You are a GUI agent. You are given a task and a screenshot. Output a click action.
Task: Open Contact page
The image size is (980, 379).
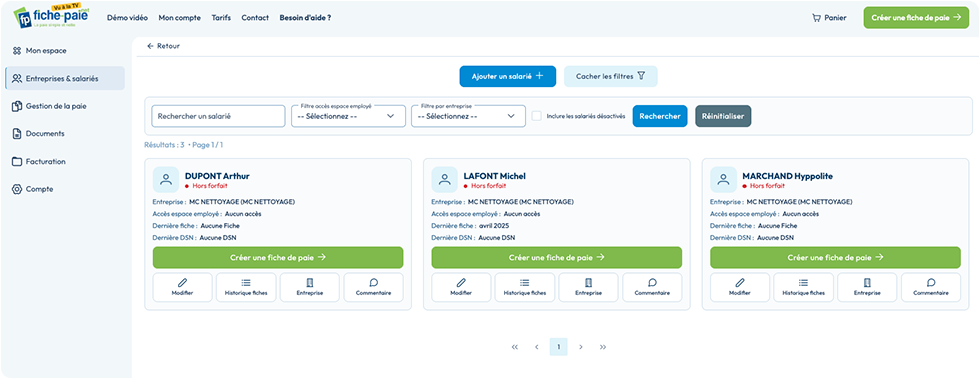[255, 18]
